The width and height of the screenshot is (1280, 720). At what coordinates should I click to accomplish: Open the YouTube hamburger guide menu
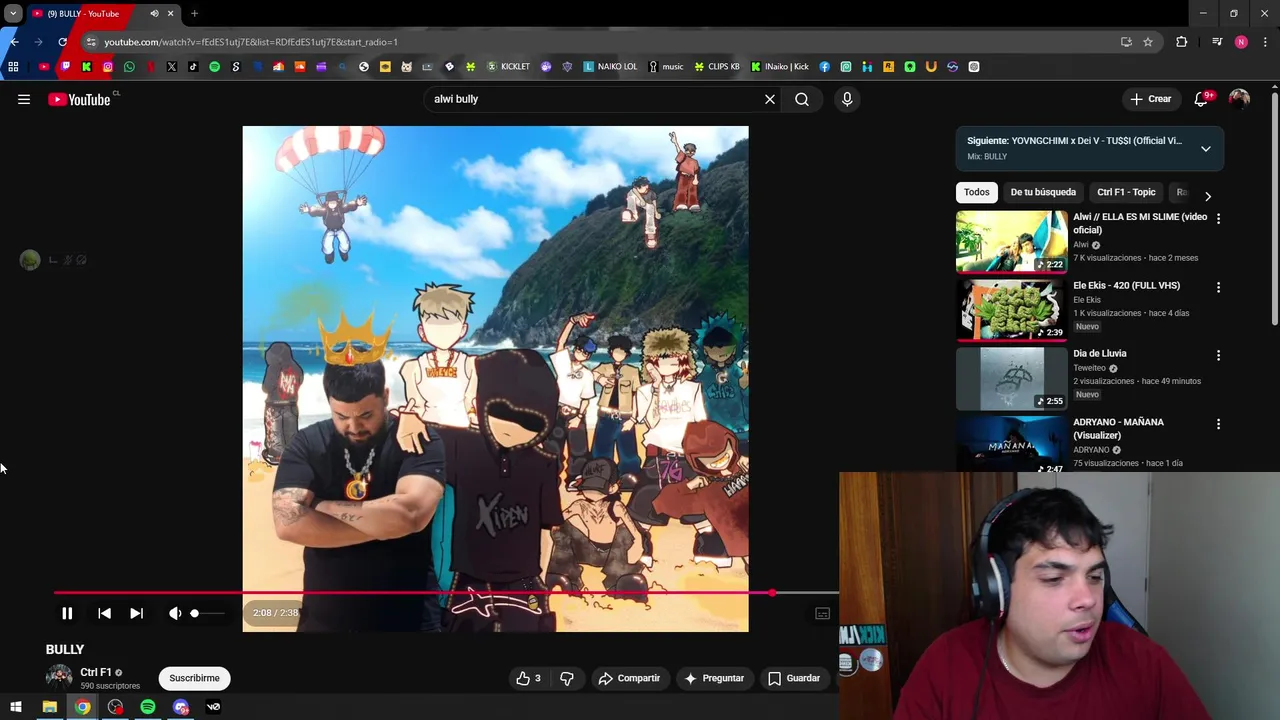tap(24, 99)
